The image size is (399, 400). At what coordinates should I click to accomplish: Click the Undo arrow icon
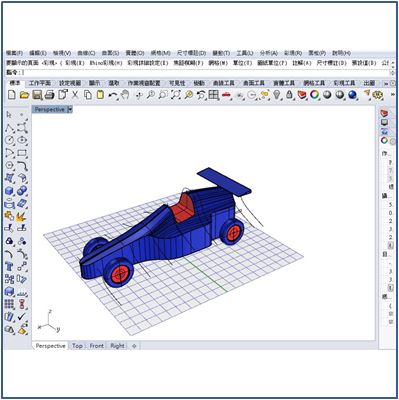113,95
